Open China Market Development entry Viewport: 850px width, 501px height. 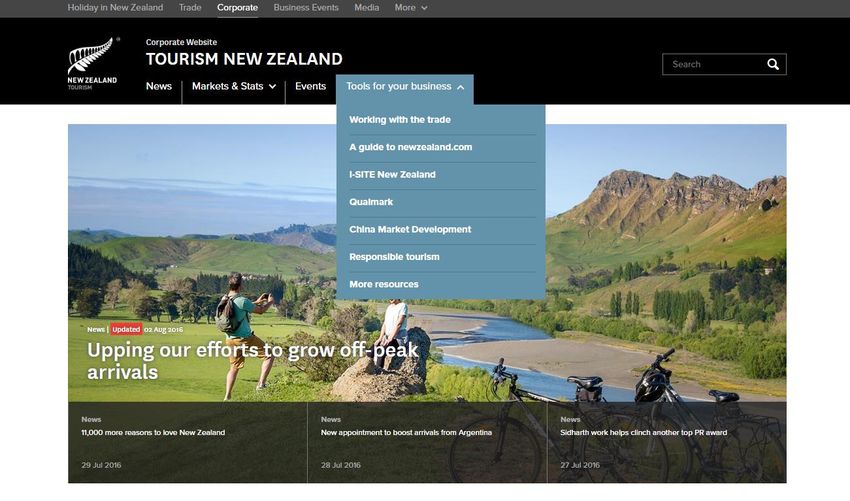[410, 229]
